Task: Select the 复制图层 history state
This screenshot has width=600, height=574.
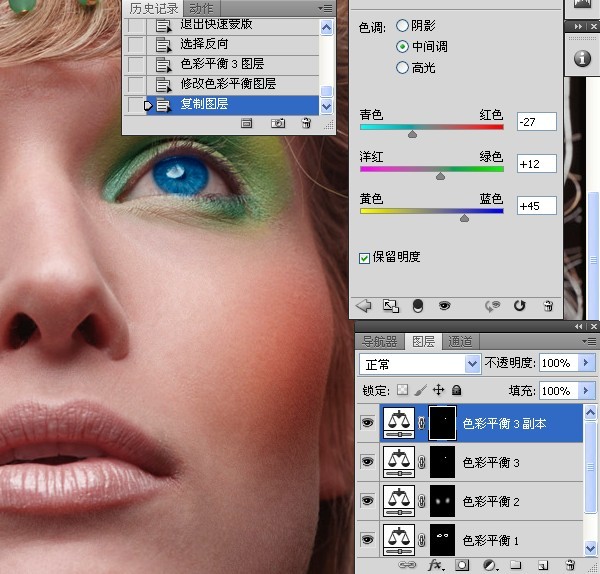Action: [232, 104]
